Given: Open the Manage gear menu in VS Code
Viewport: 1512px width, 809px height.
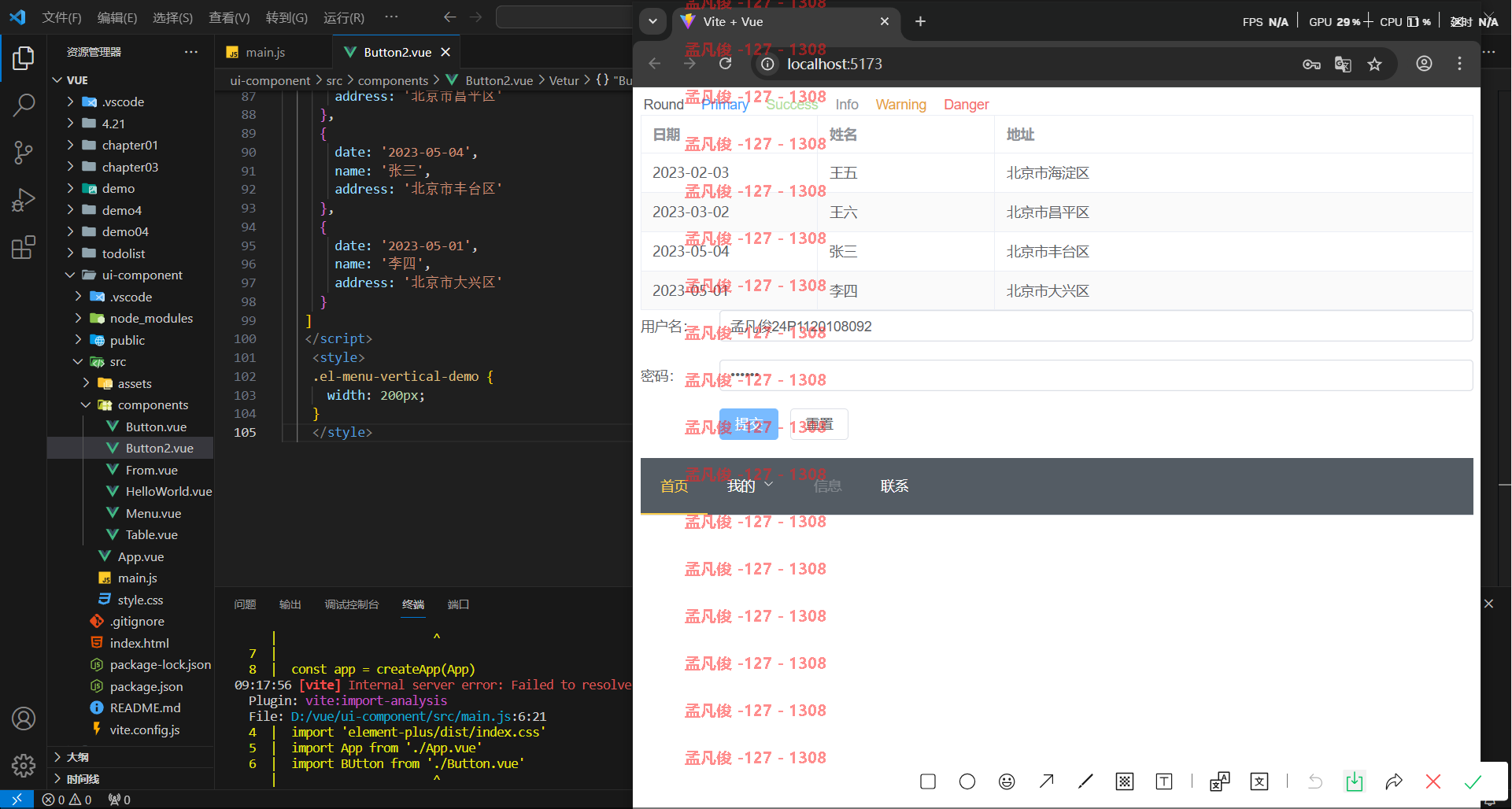Looking at the screenshot, I should (x=24, y=765).
